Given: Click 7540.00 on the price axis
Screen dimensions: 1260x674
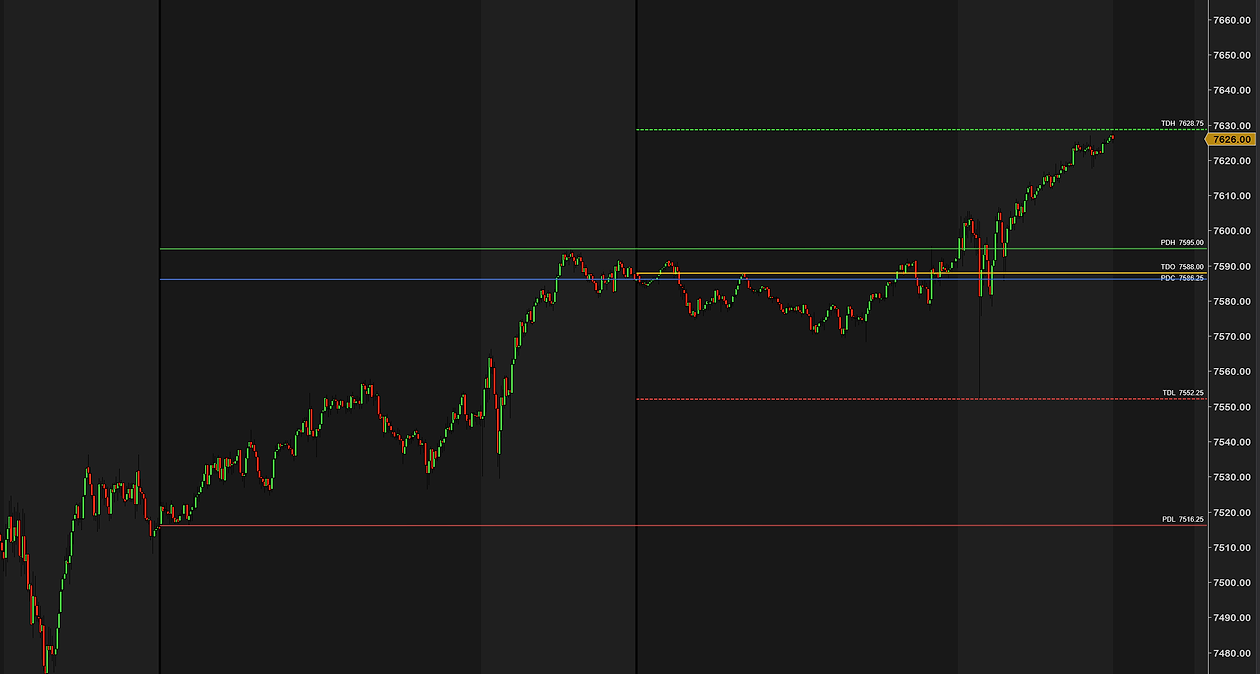Looking at the screenshot, I should pyautogui.click(x=1232, y=442).
